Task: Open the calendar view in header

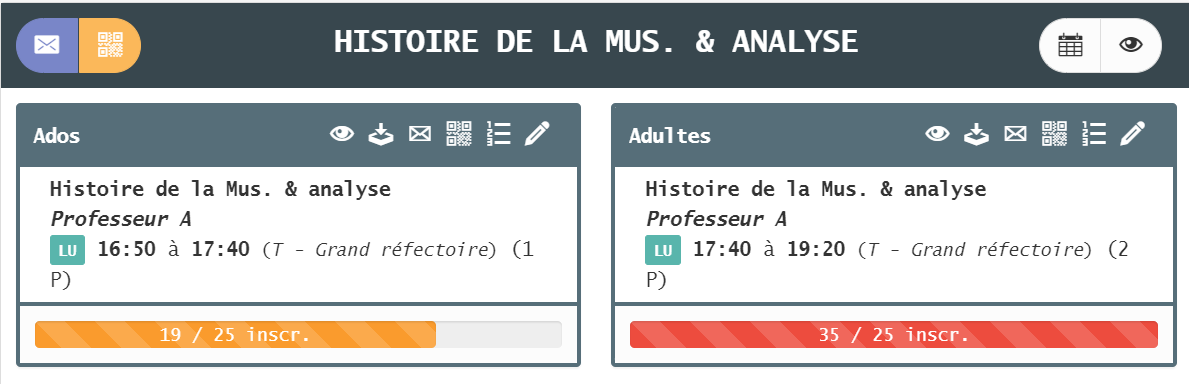Action: [x=1070, y=46]
